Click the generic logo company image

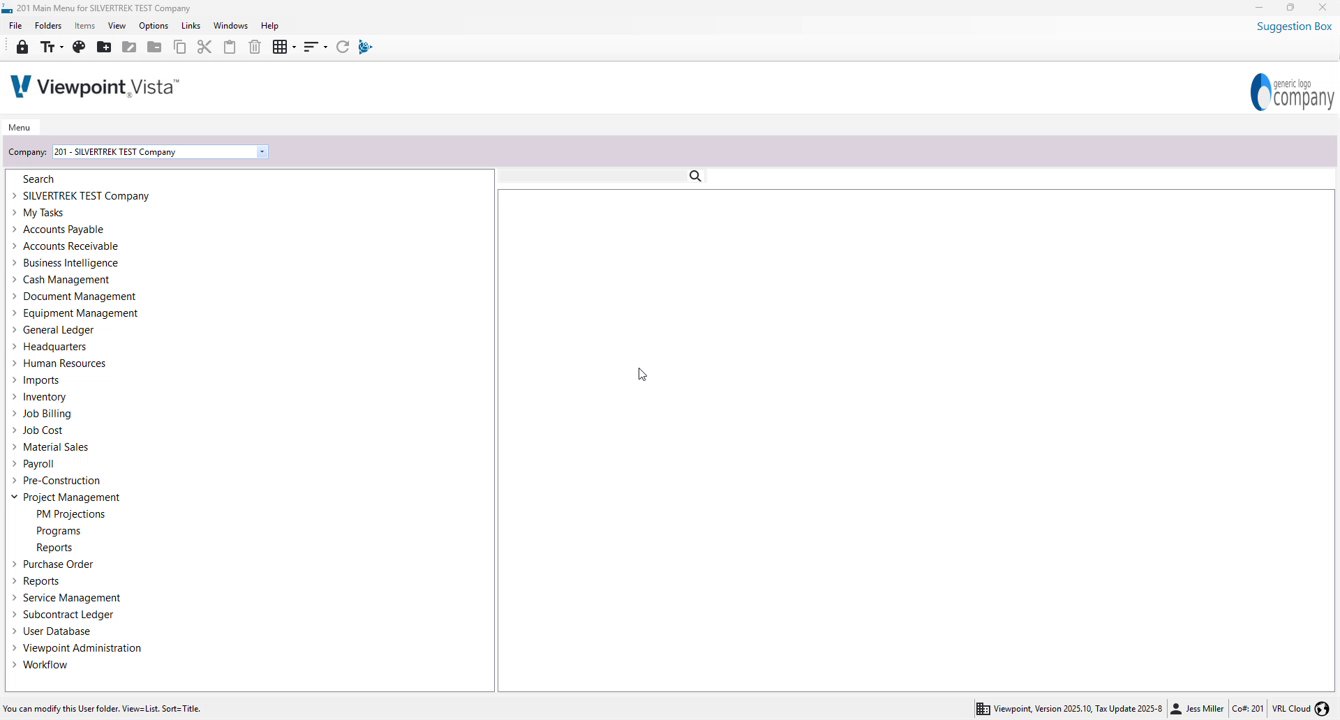[x=1292, y=92]
